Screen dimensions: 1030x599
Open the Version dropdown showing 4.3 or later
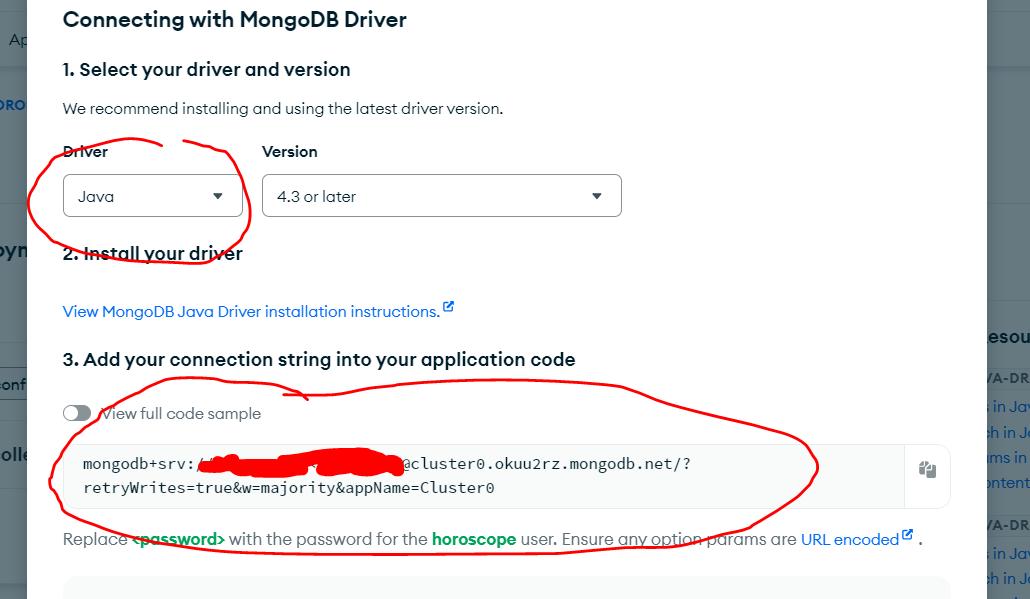[441, 196]
